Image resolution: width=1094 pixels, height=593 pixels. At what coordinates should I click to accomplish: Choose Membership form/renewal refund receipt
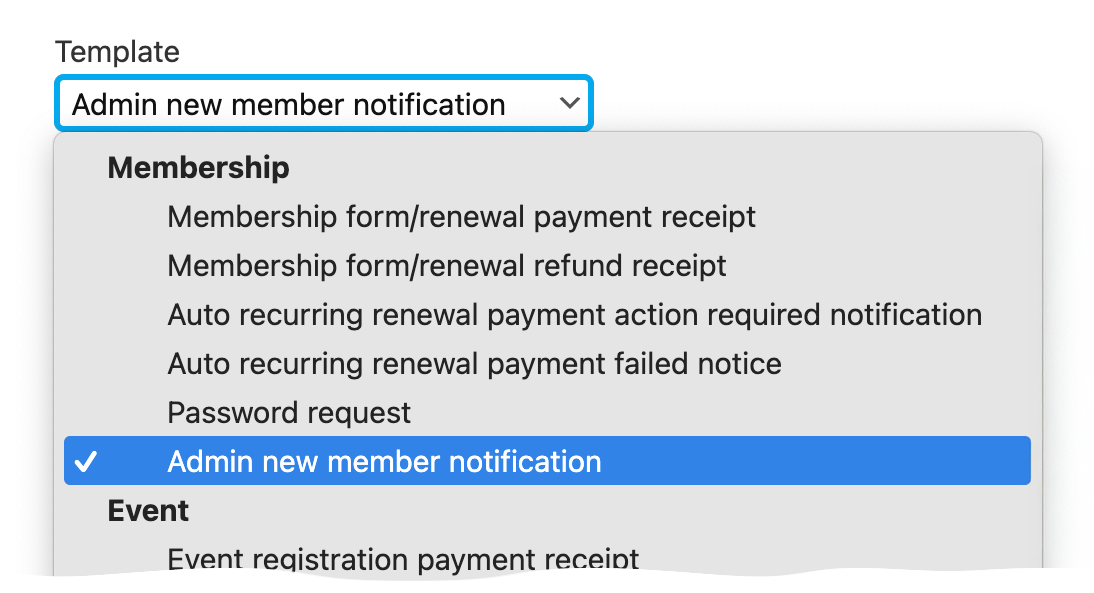coord(446,266)
